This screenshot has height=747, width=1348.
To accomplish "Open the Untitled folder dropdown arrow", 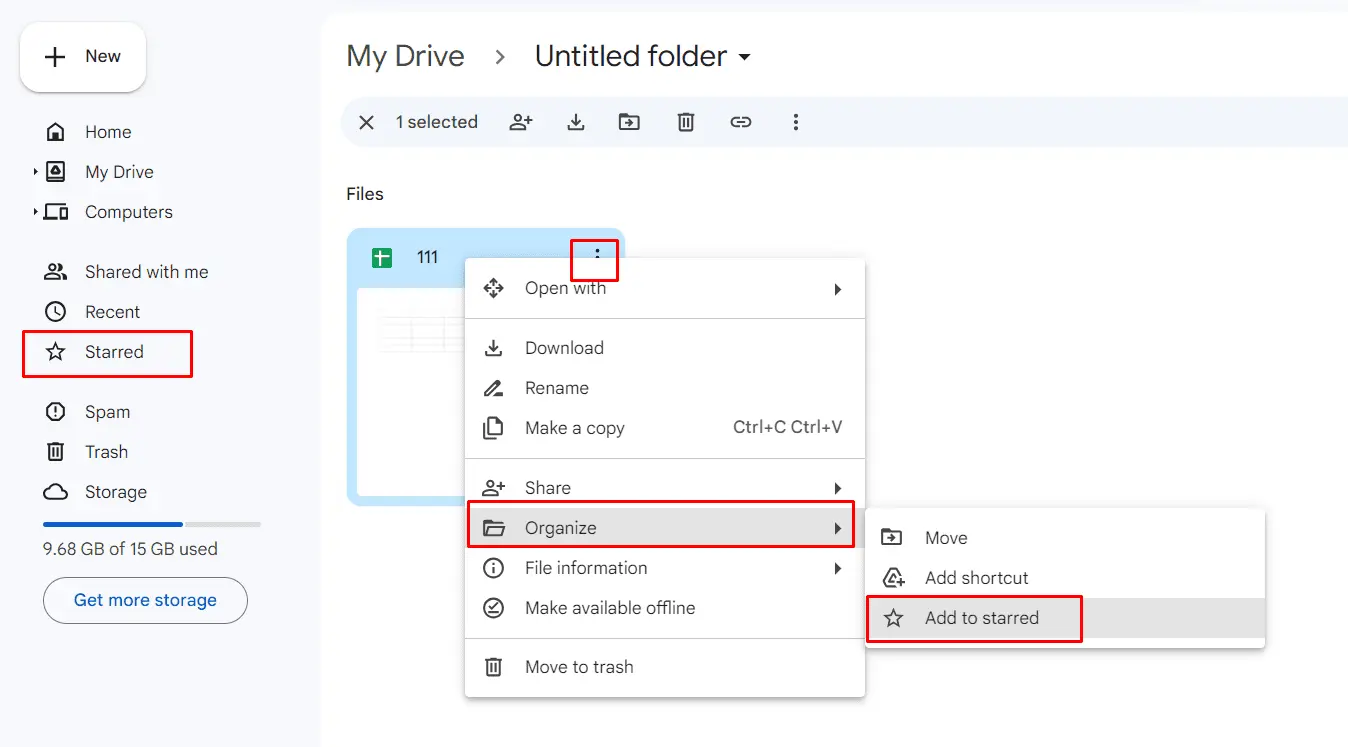I will click(x=745, y=58).
